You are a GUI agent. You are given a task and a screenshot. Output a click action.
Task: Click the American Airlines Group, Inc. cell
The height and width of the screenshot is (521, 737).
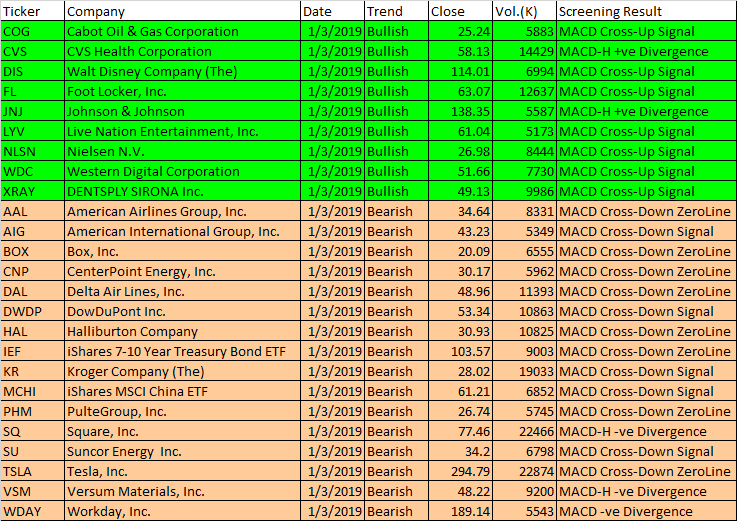pos(182,211)
